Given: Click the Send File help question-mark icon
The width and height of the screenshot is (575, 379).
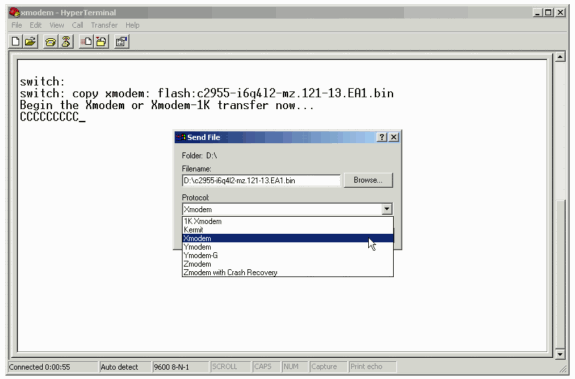Looking at the screenshot, I should click(x=382, y=137).
